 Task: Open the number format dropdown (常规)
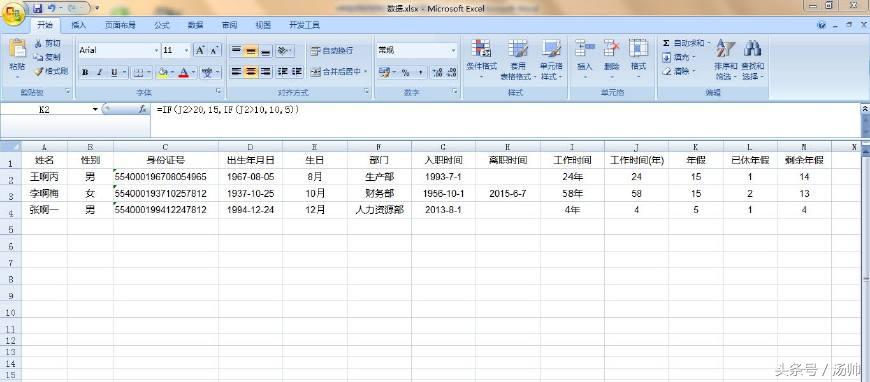(x=453, y=50)
